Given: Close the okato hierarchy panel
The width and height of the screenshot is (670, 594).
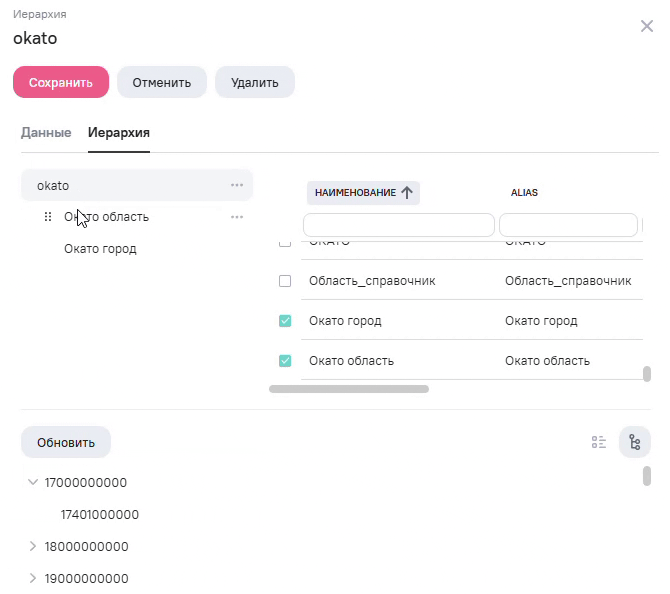Looking at the screenshot, I should click(647, 26).
